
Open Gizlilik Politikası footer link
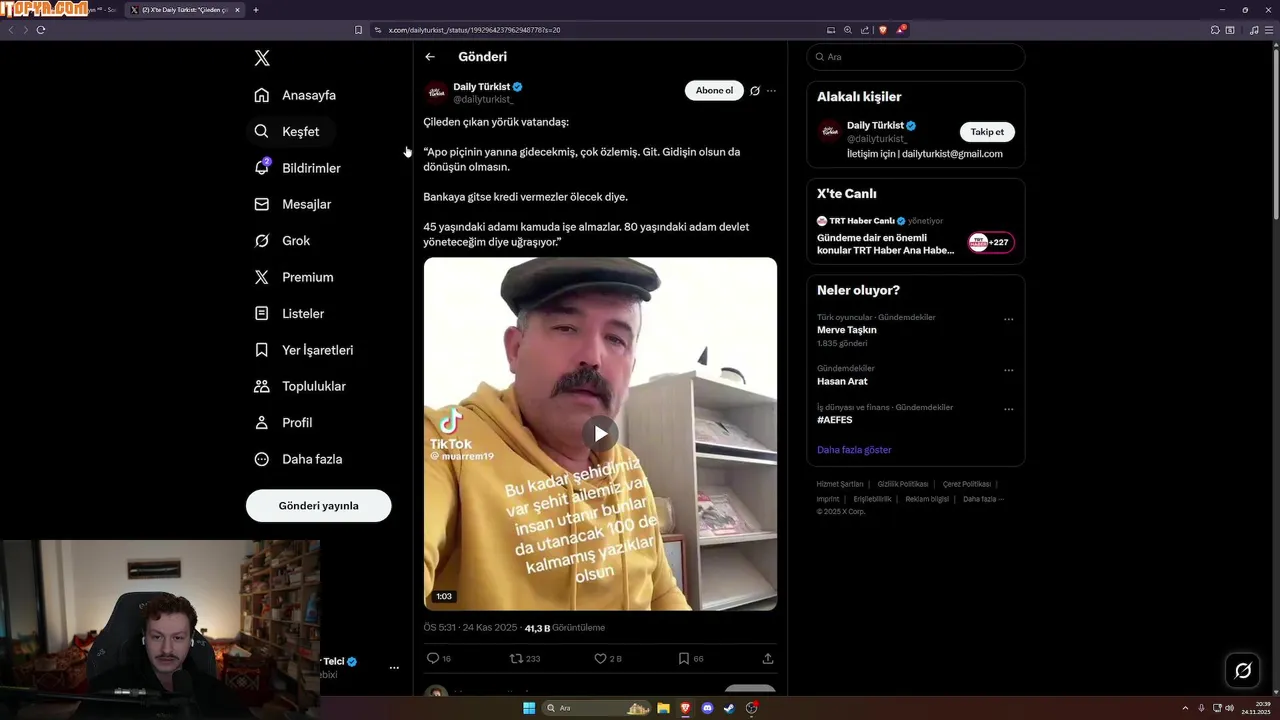tap(903, 484)
